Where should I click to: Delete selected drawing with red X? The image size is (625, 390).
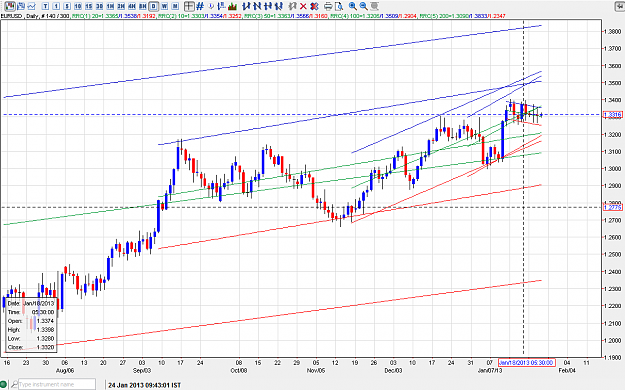303,6
